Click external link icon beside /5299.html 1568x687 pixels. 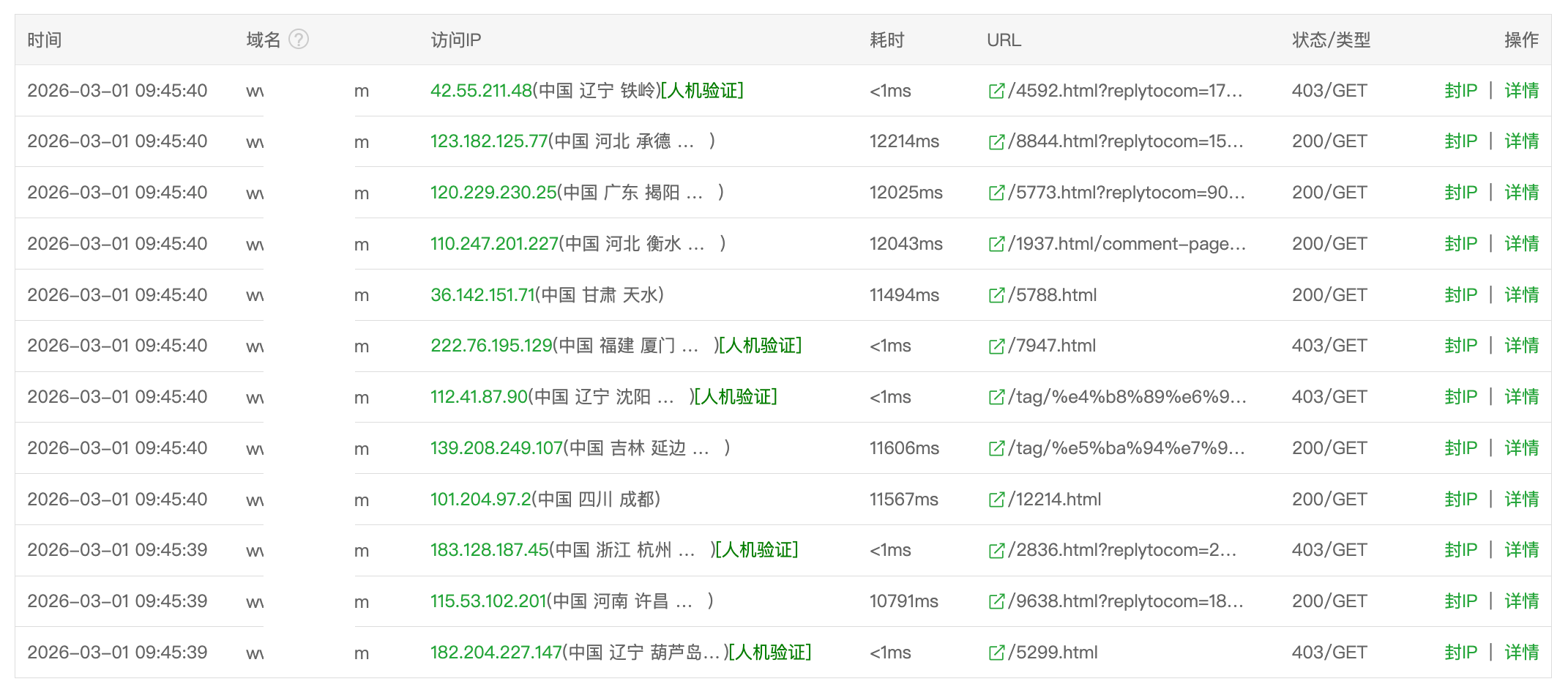pyautogui.click(x=996, y=653)
